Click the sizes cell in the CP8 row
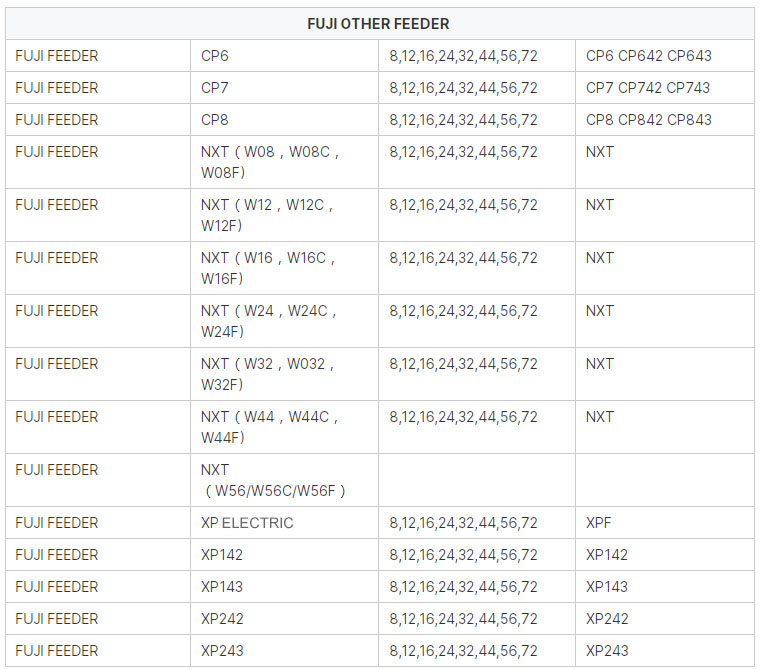This screenshot has width=760, height=670. (x=477, y=120)
